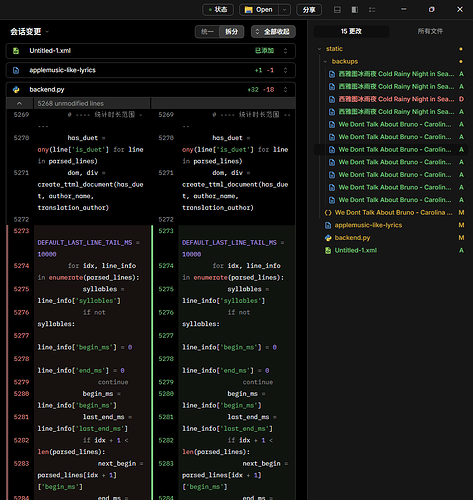Switch diff view to 统一 (unified)
Viewport: 473px width, 500px height.
click(207, 32)
